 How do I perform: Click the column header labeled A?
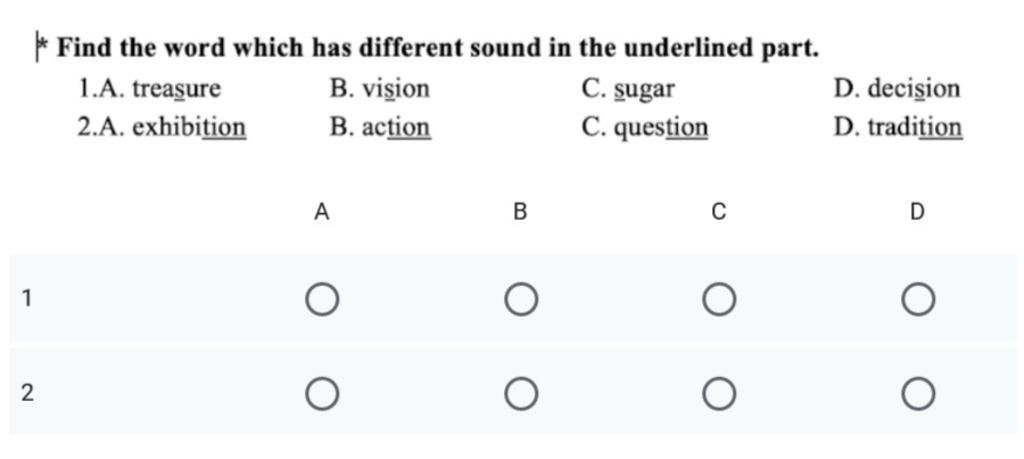321,212
